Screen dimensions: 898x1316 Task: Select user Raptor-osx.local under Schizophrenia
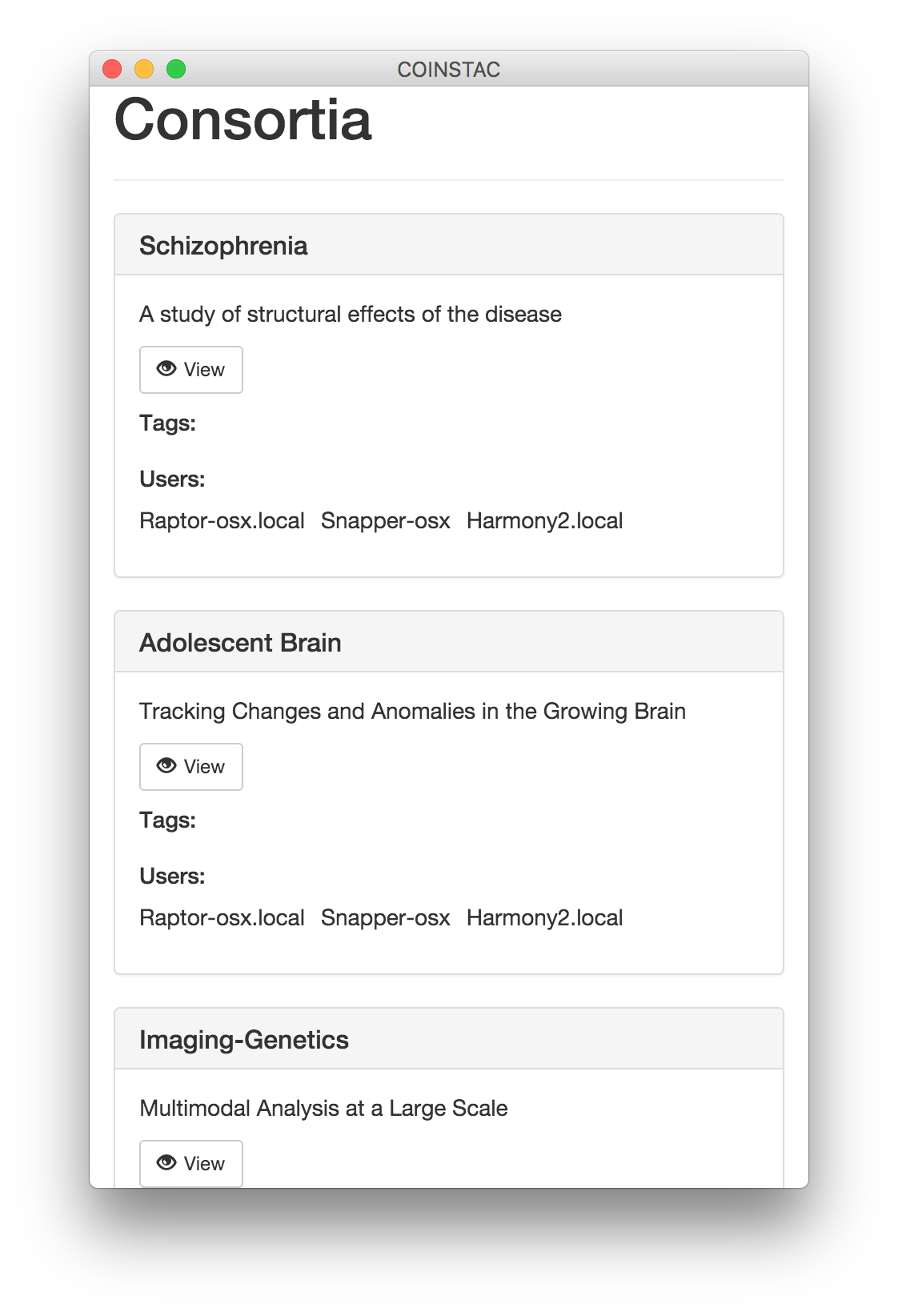tap(222, 521)
